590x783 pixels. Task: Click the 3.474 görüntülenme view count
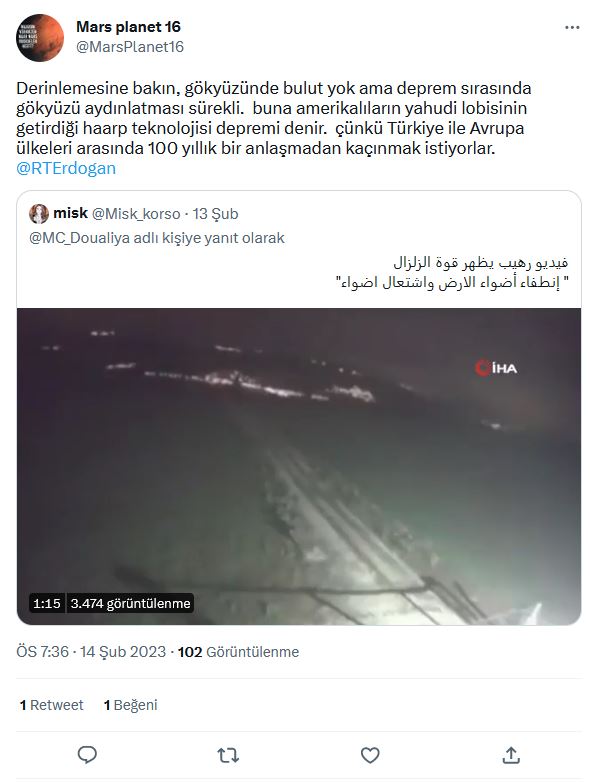coord(130,603)
